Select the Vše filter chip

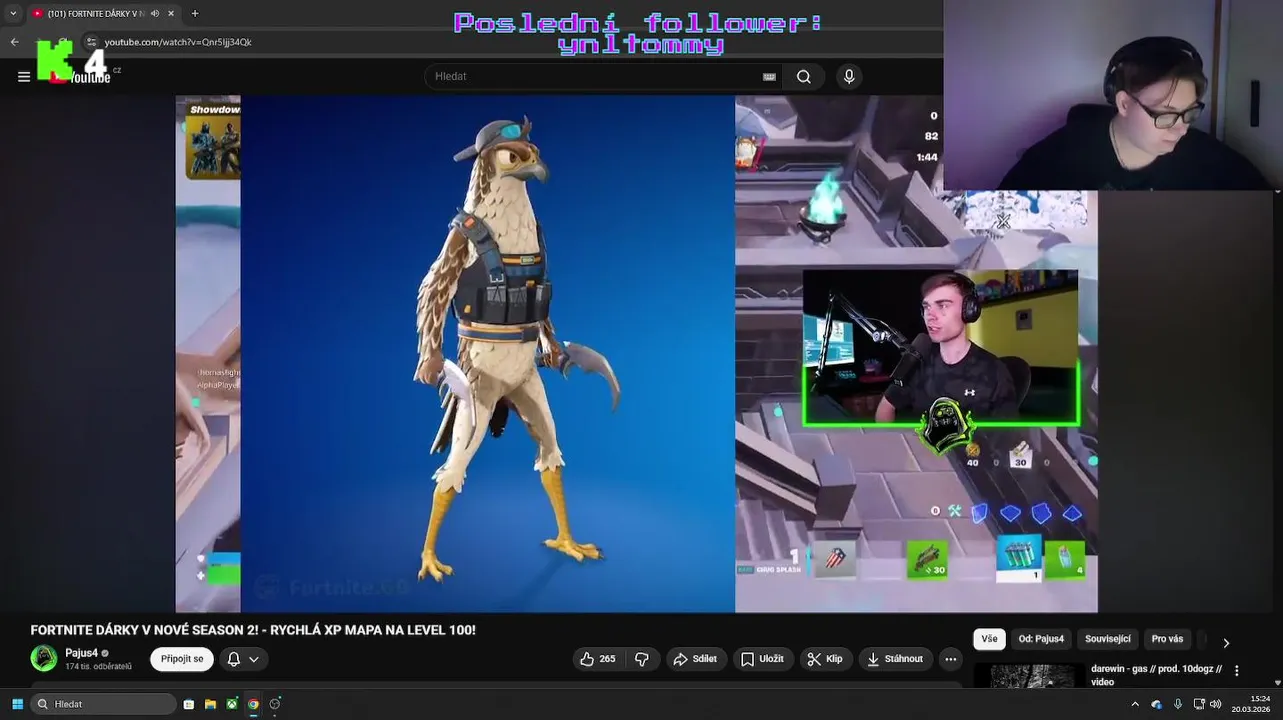(989, 639)
